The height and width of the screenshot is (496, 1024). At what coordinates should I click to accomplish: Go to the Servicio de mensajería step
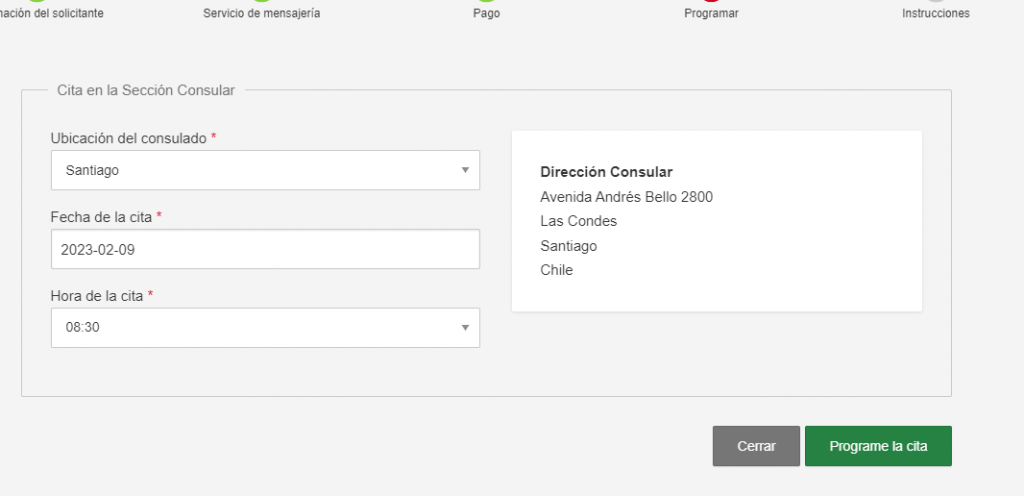click(x=262, y=13)
